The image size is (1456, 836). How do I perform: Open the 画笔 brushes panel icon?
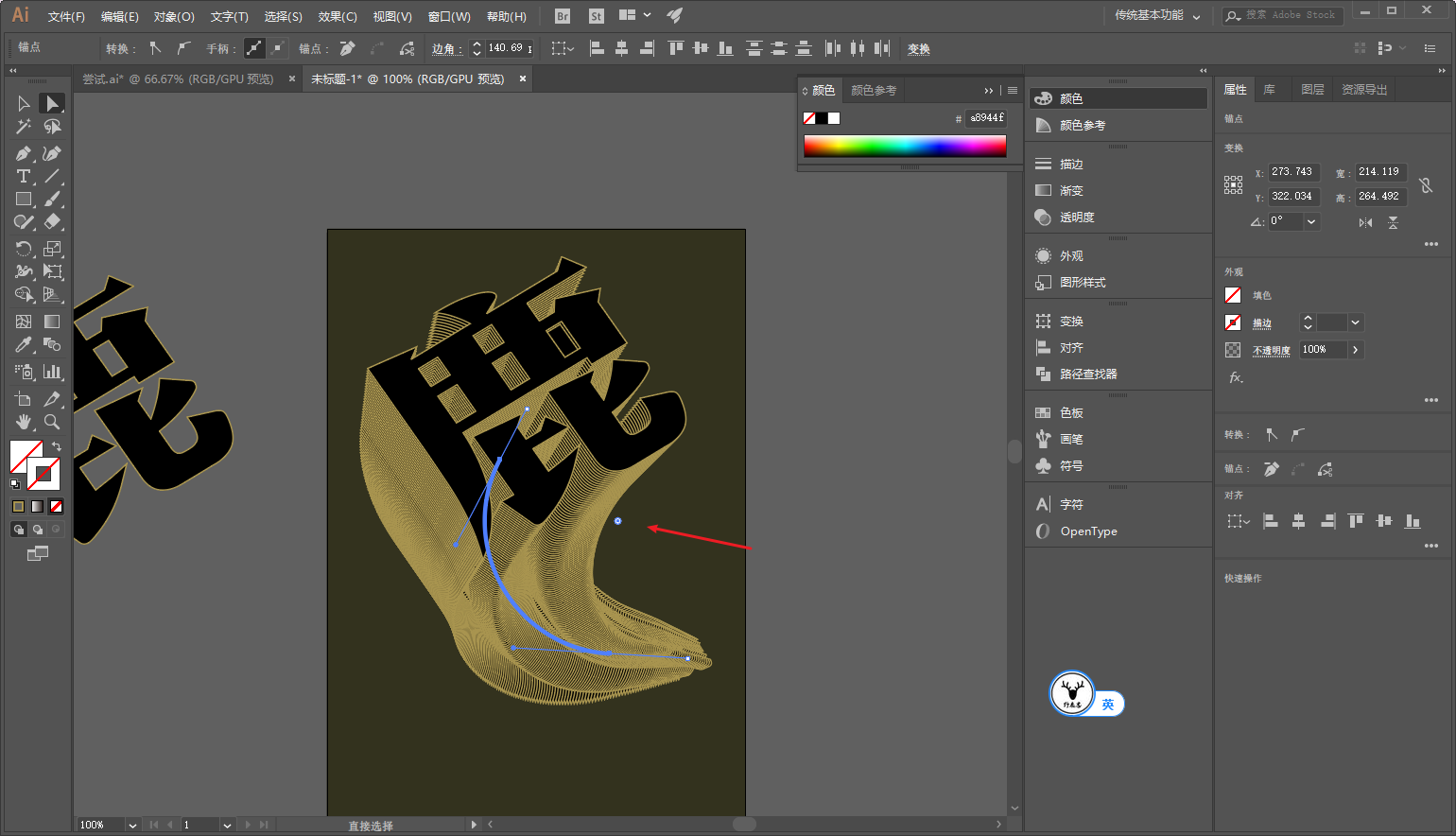coord(1043,439)
